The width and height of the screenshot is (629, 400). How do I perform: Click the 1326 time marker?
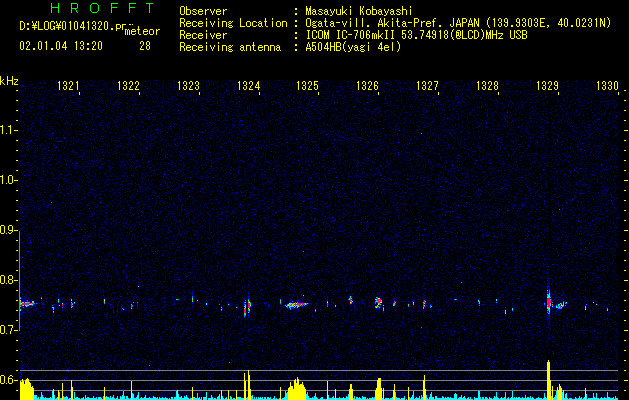coord(367,86)
